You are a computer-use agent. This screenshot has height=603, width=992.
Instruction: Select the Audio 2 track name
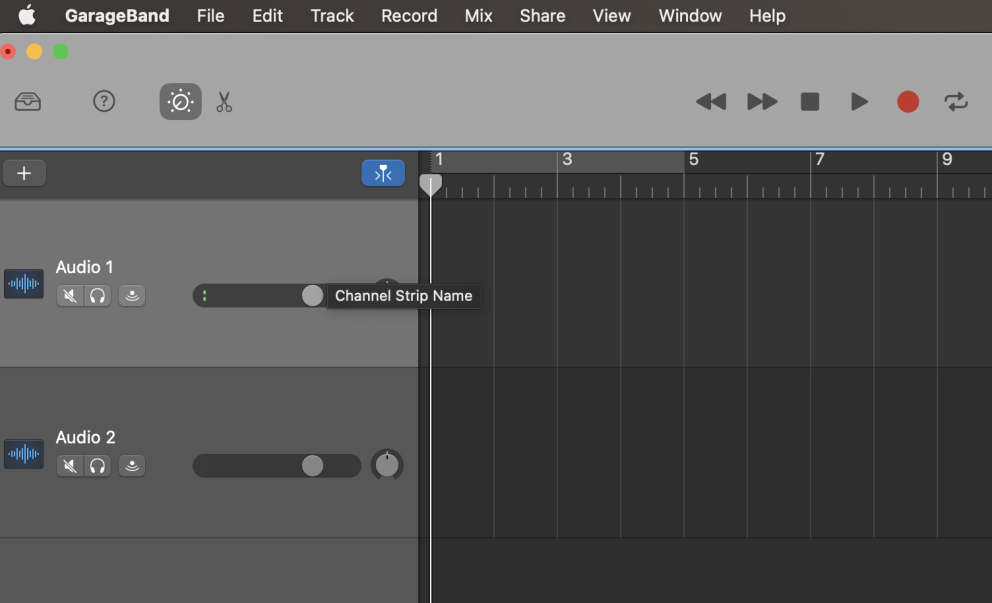coord(85,437)
